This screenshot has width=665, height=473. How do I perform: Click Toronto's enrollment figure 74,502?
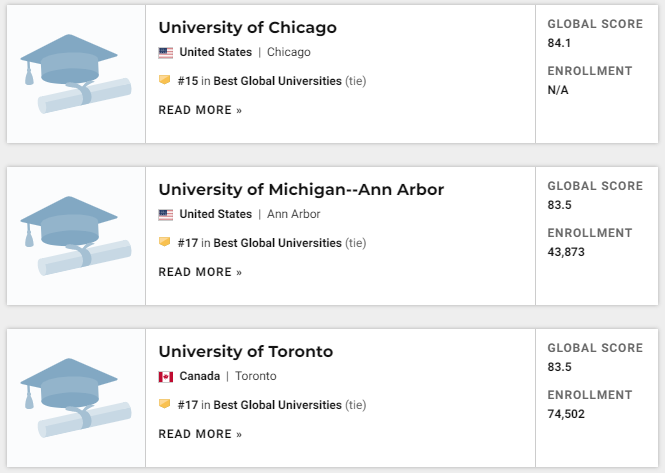point(566,414)
